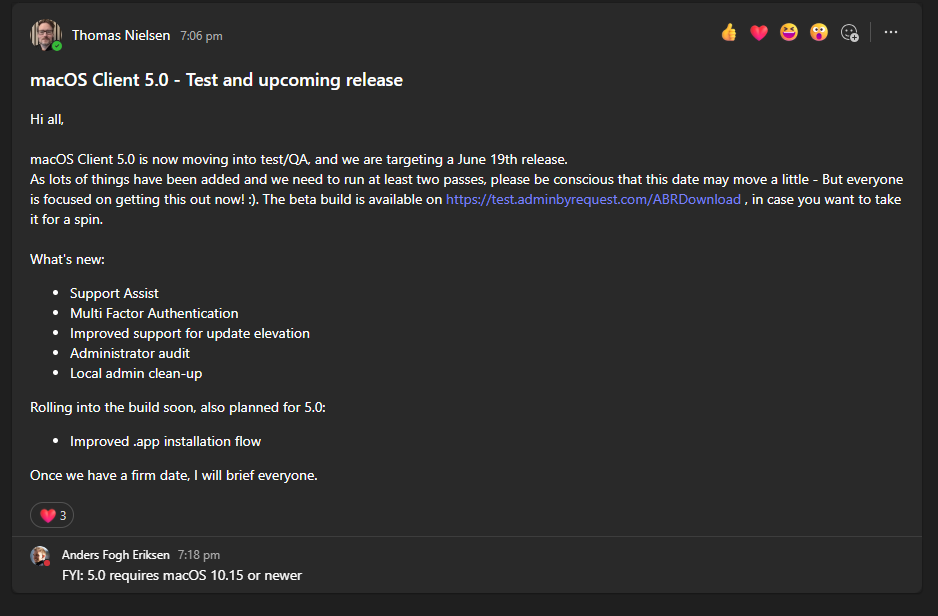938x616 pixels.
Task: Click the Support Assist bullet item
Action: pyautogui.click(x=114, y=293)
